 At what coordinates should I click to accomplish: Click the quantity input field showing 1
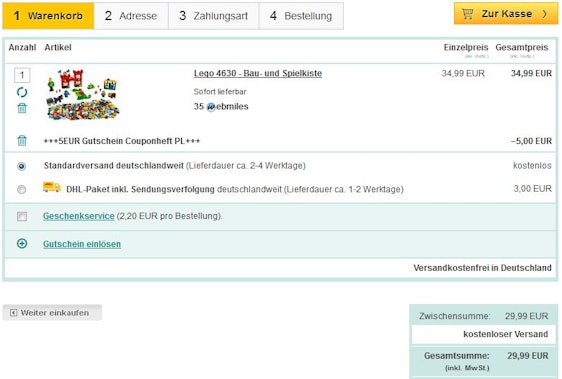pyautogui.click(x=22, y=75)
